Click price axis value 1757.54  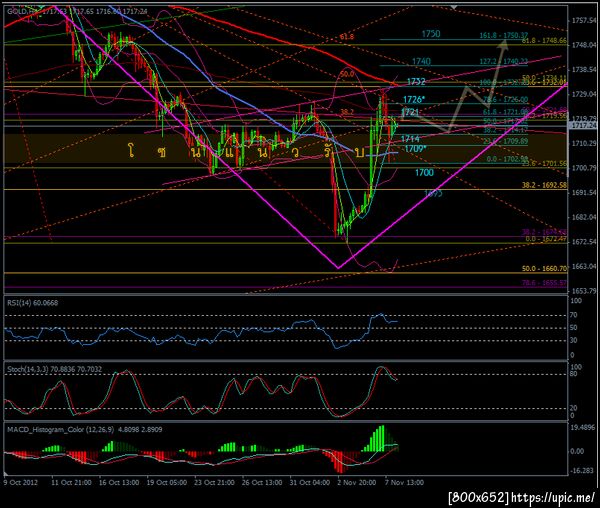584,20
